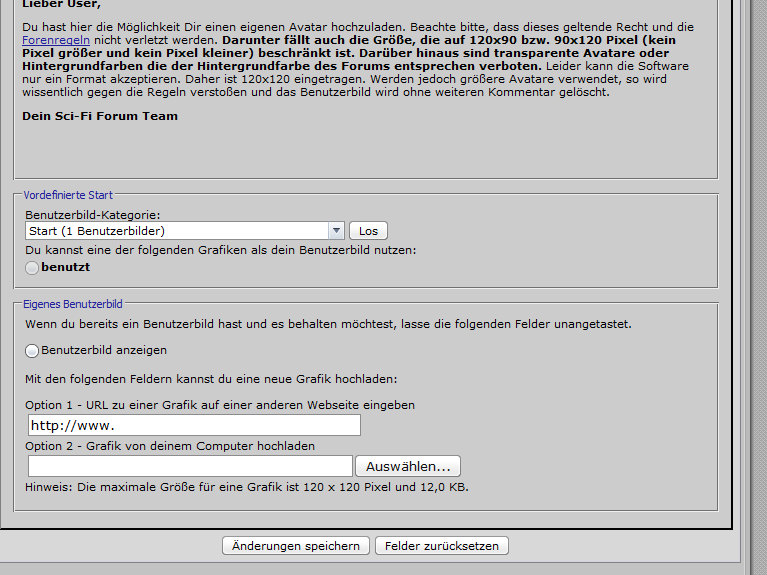Image resolution: width=767 pixels, height=575 pixels.
Task: Click the Benutzerbild-Kategorie dropdown arrow
Action: 336,231
